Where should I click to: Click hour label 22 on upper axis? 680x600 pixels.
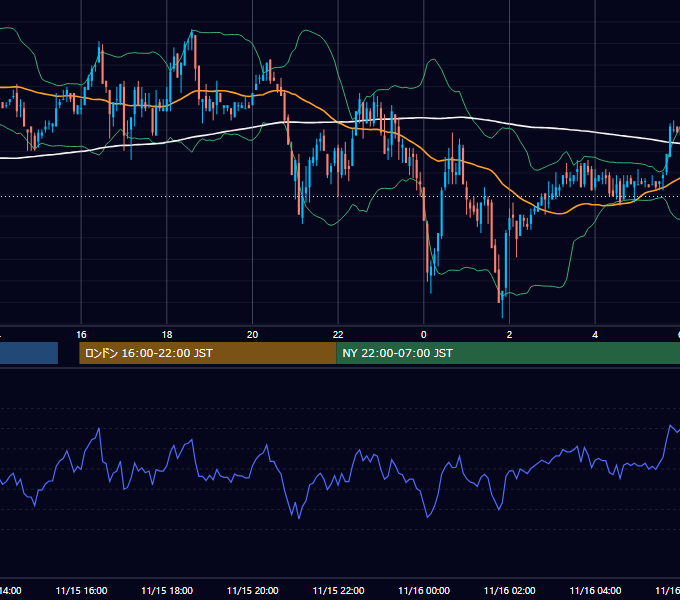(x=338, y=335)
